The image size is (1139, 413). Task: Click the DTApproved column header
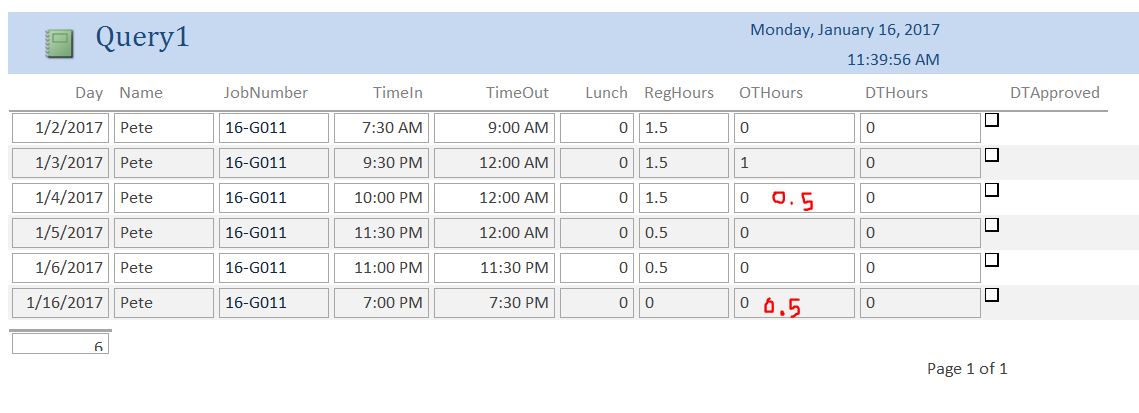pos(1055,93)
